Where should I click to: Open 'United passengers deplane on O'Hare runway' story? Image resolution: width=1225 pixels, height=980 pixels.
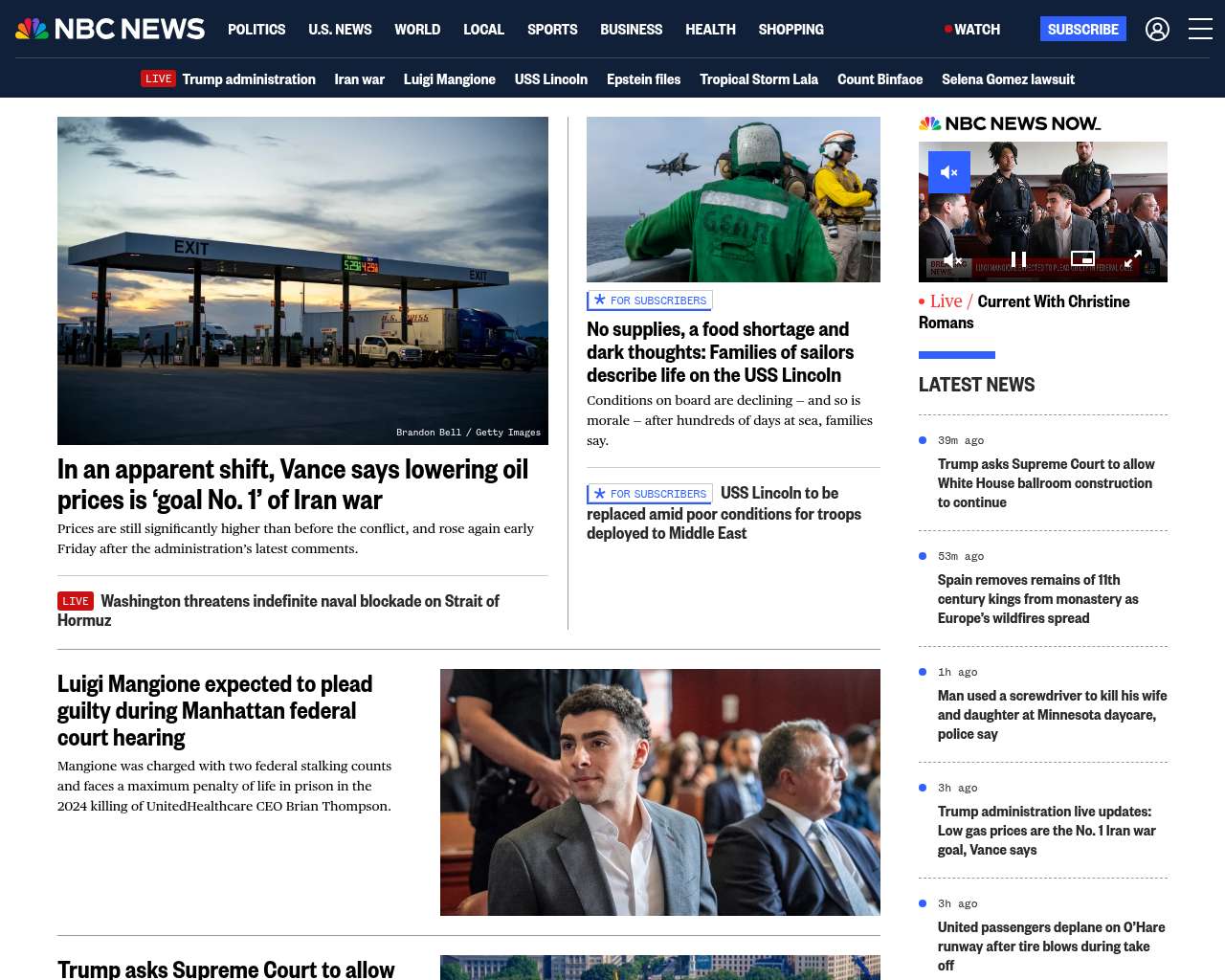tap(1051, 947)
